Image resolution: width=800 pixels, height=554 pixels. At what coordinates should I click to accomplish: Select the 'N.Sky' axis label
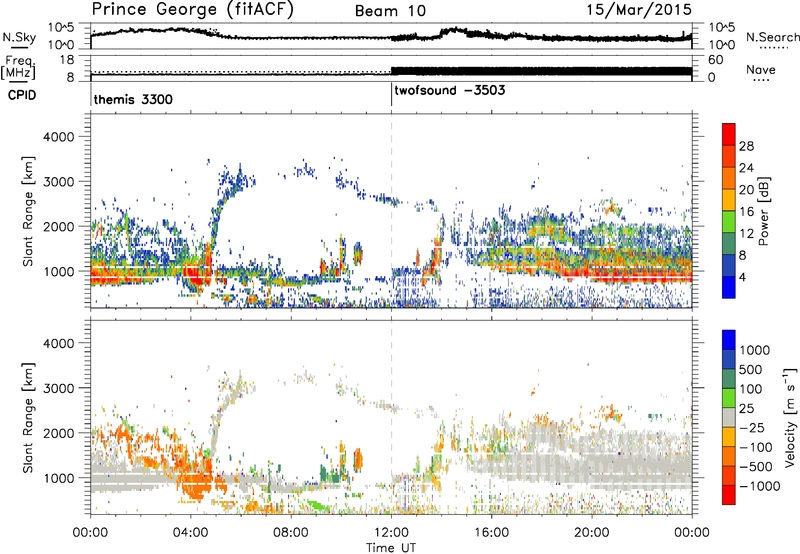click(19, 37)
